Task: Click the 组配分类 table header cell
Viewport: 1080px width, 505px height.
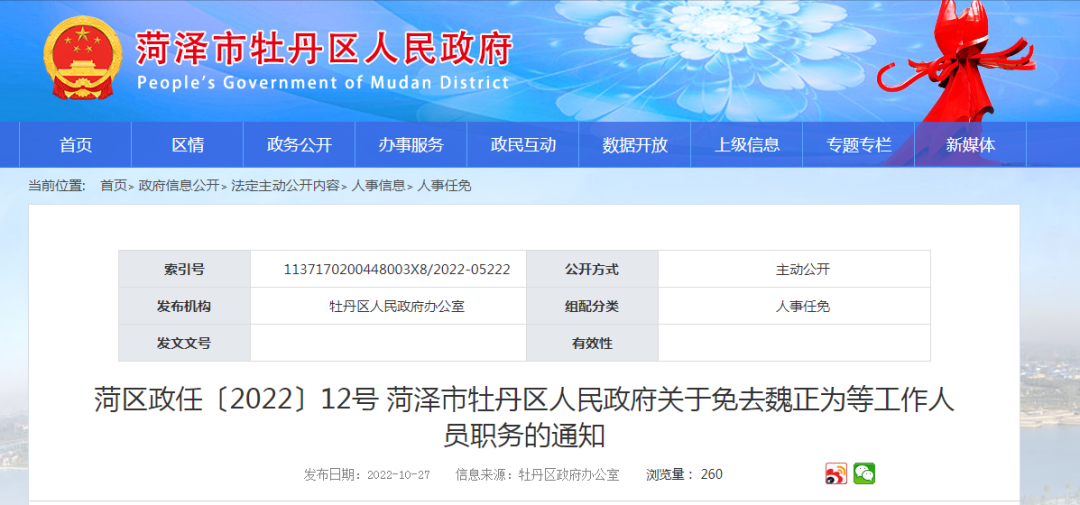Action: pyautogui.click(x=592, y=307)
